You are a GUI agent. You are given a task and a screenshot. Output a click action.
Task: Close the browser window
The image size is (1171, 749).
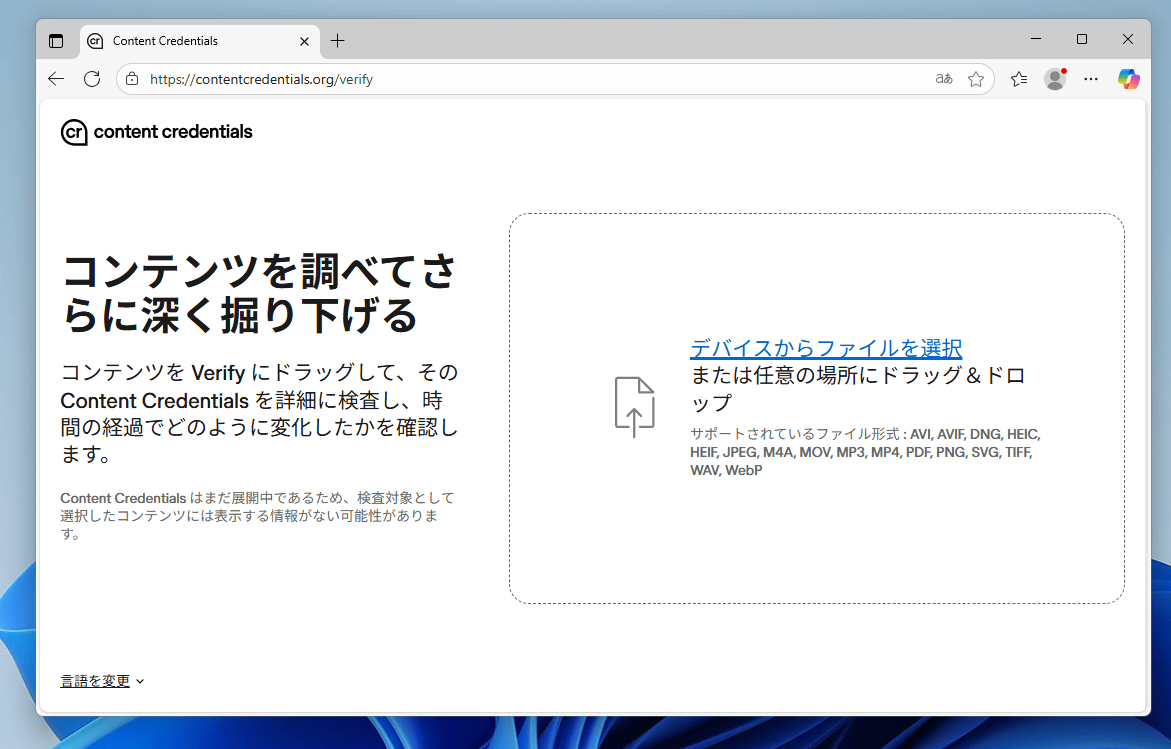pos(1128,40)
